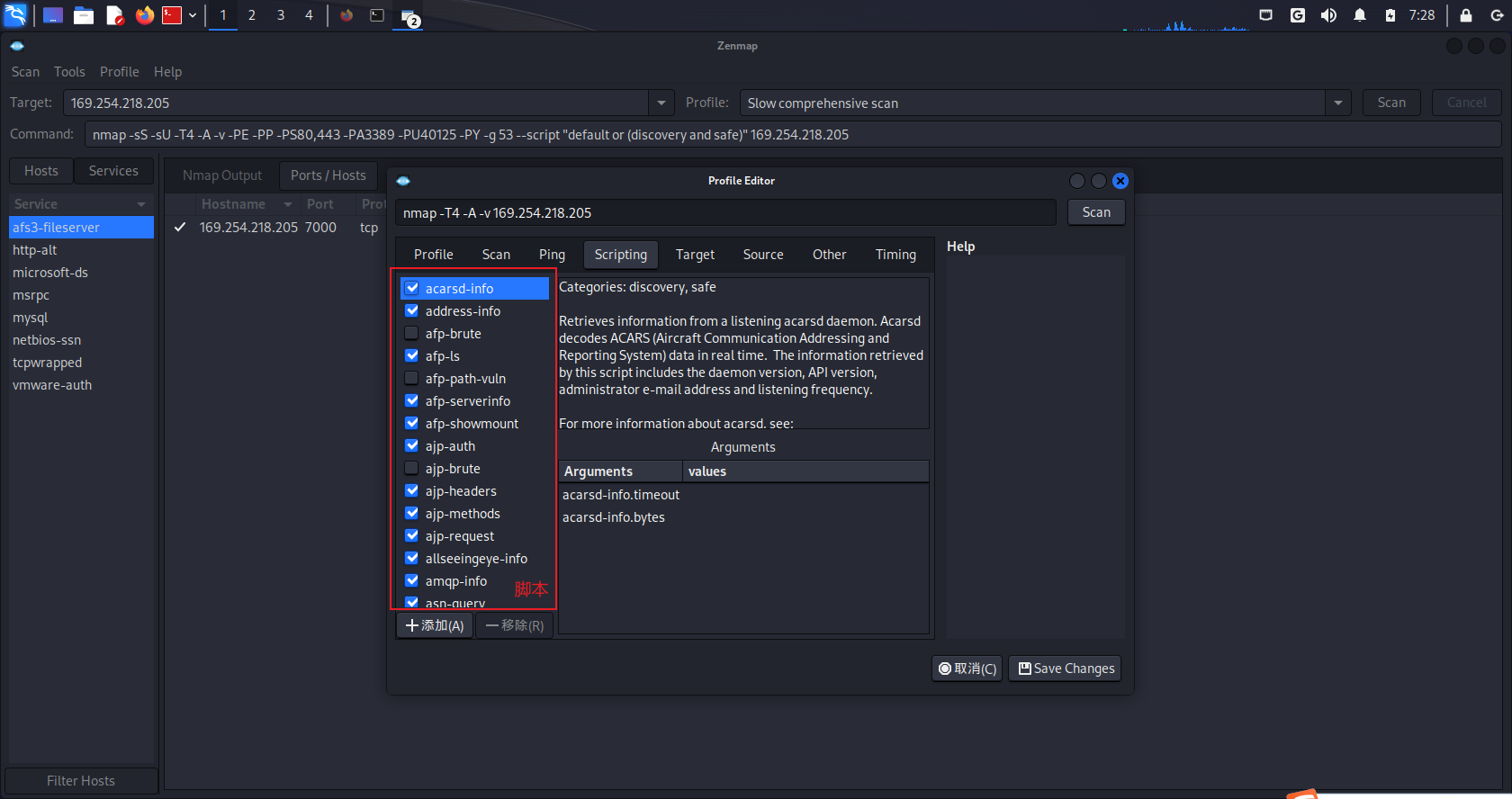Image resolution: width=1512 pixels, height=799 pixels.
Task: Launch the text editor panel icon
Action: [x=114, y=15]
